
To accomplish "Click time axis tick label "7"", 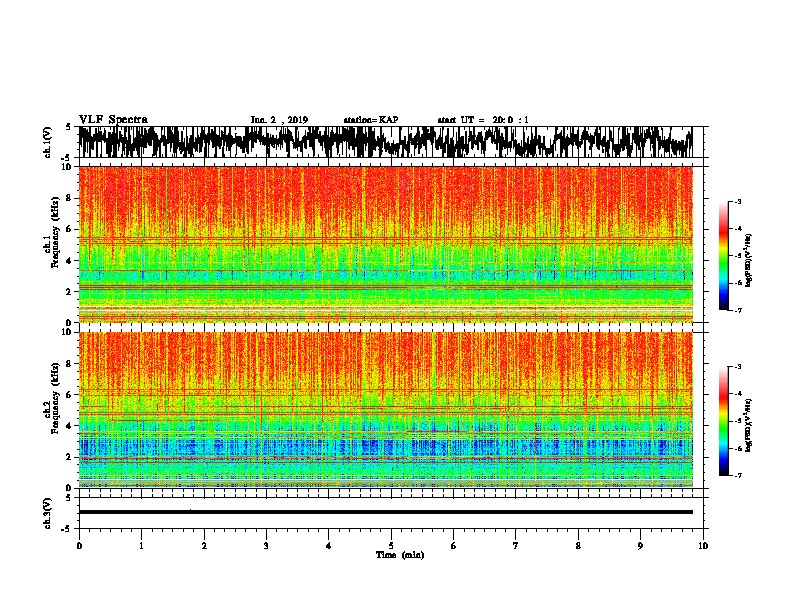I will (x=516, y=546).
